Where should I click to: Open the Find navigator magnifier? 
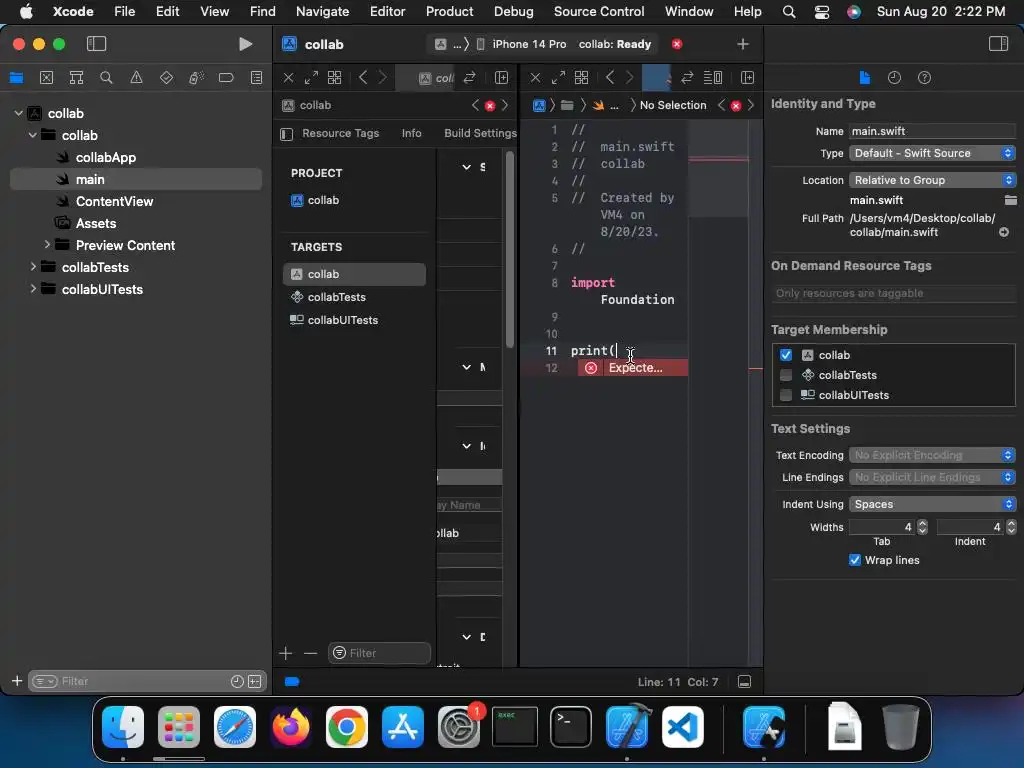(106, 78)
